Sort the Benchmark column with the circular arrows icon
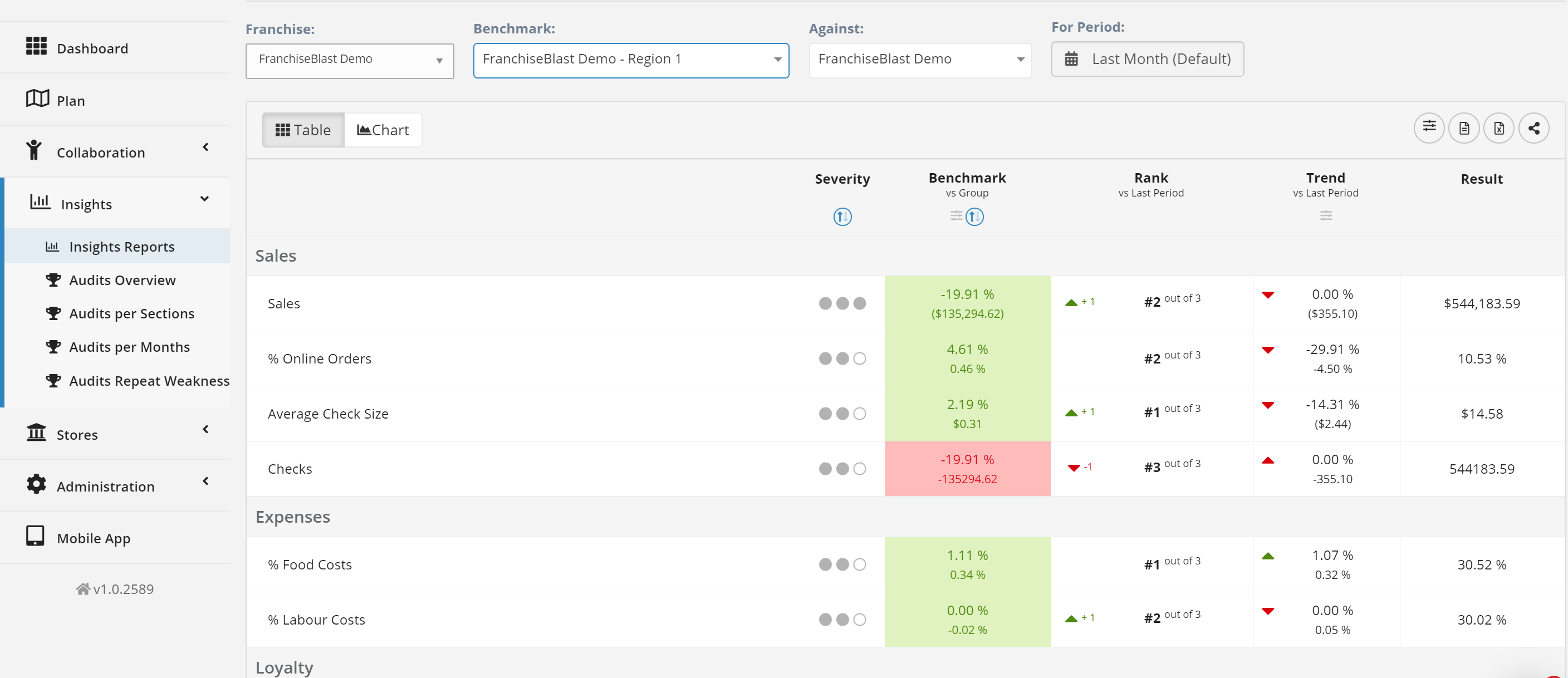 point(974,217)
